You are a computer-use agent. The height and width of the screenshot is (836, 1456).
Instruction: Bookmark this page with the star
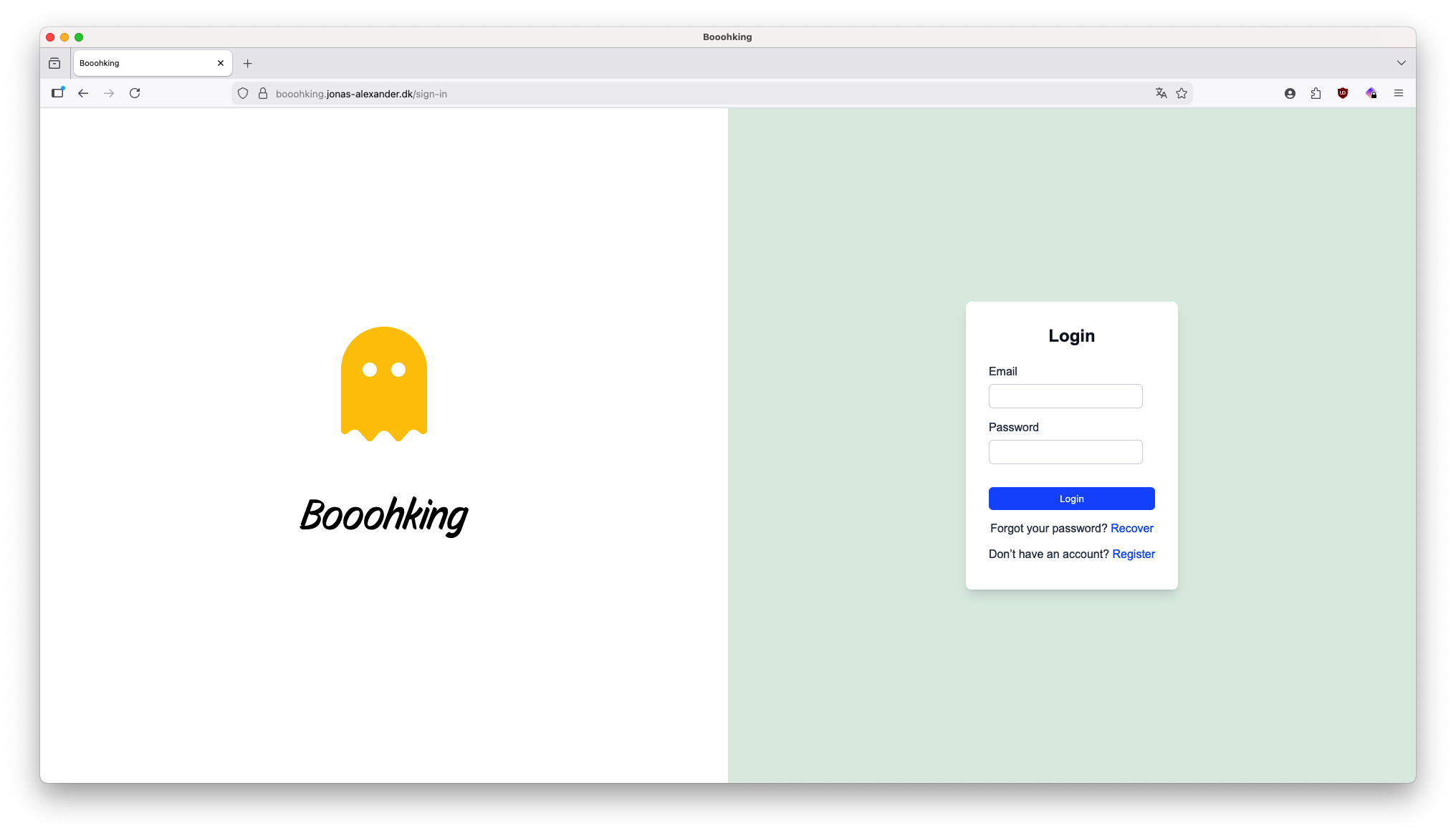1182,93
